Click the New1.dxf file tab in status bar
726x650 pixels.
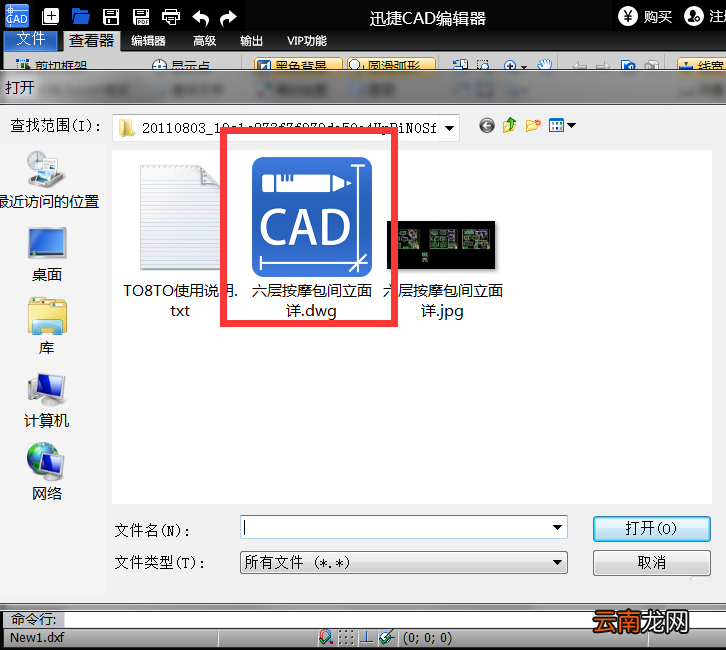tap(37, 638)
